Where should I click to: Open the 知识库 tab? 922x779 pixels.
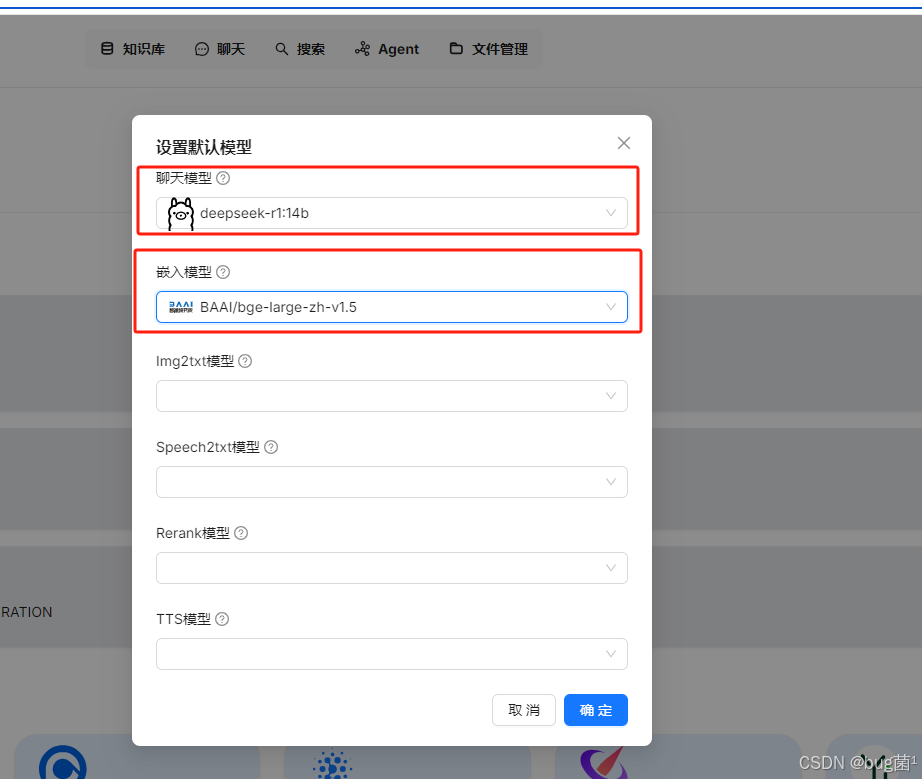pos(133,49)
